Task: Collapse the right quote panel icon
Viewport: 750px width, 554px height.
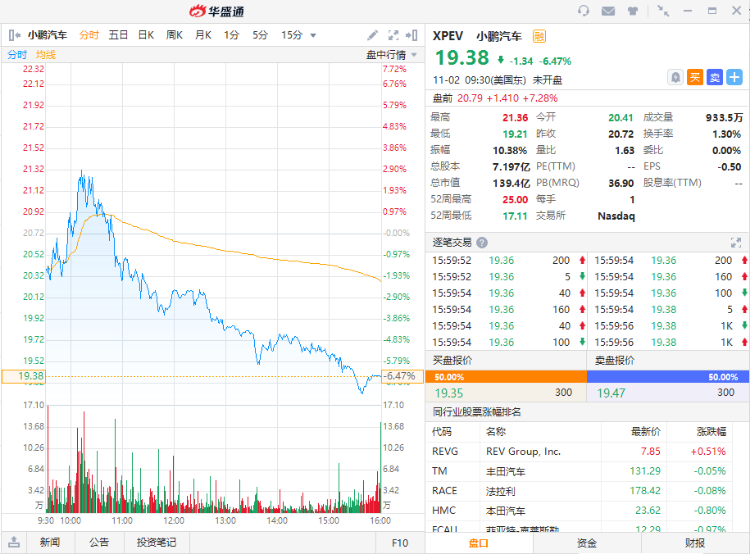Action: 411,35
